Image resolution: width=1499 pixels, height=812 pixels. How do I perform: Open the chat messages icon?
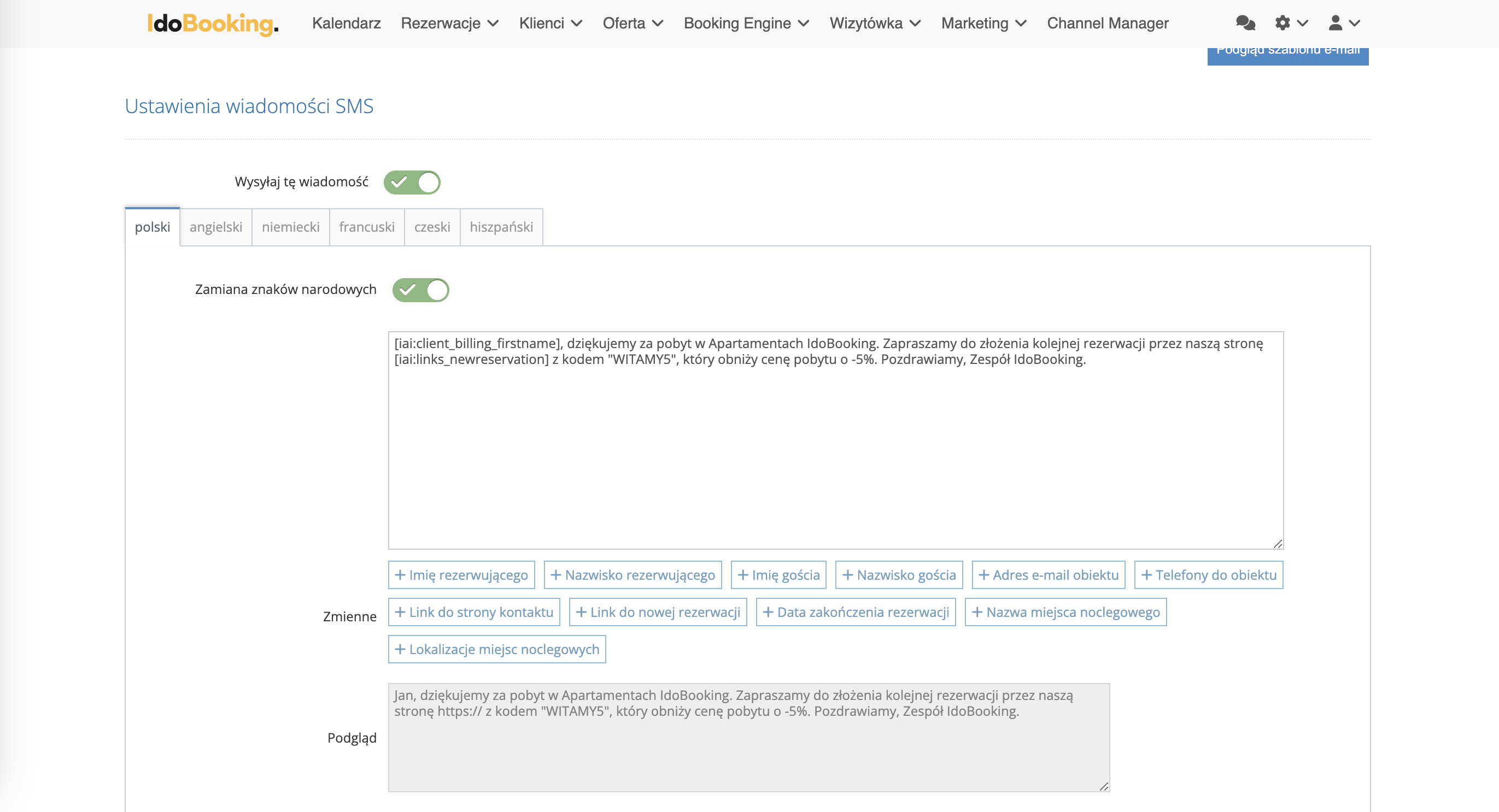coord(1245,23)
